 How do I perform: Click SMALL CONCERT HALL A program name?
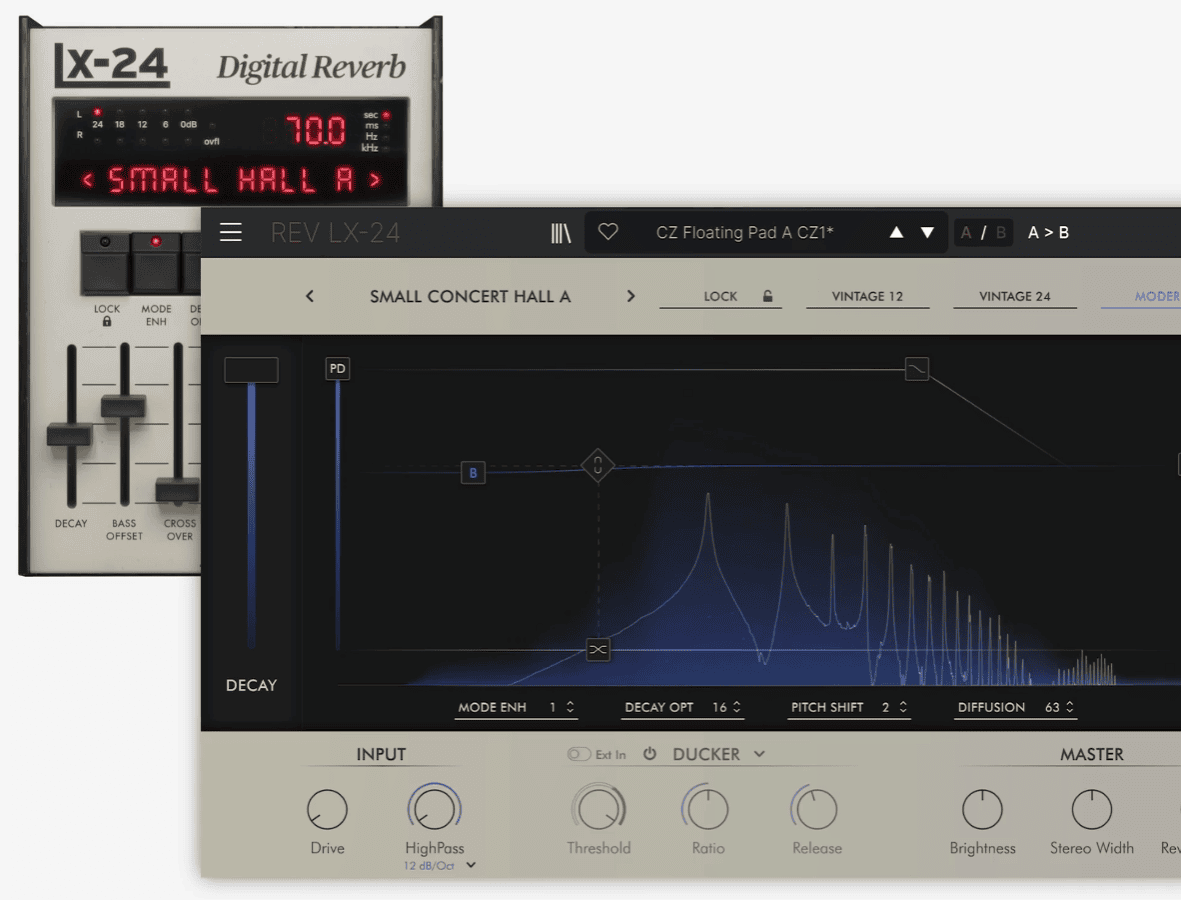tap(470, 297)
